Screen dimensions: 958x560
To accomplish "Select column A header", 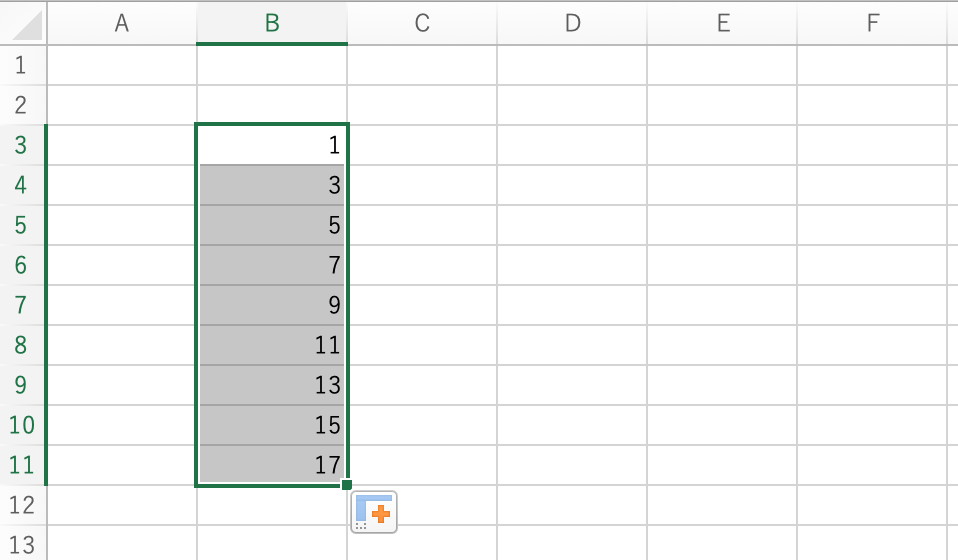I will [x=122, y=24].
